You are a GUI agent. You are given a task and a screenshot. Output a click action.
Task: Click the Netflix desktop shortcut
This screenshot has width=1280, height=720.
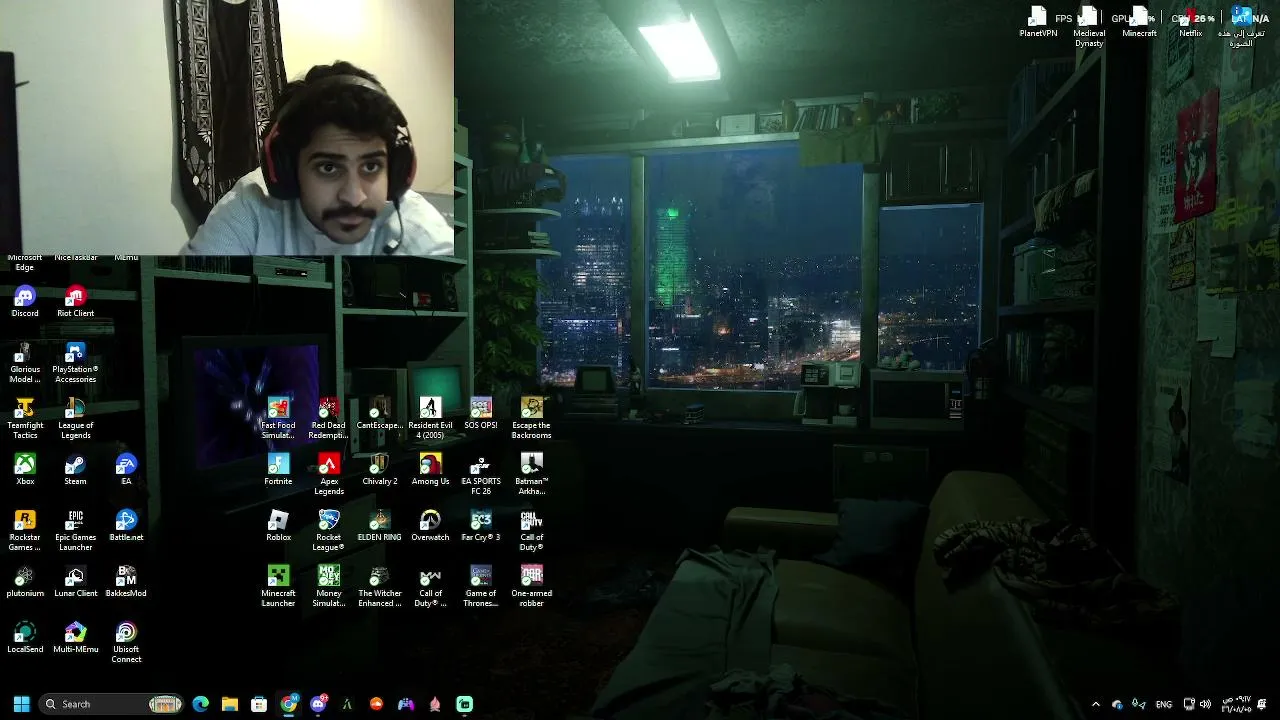pyautogui.click(x=1190, y=23)
